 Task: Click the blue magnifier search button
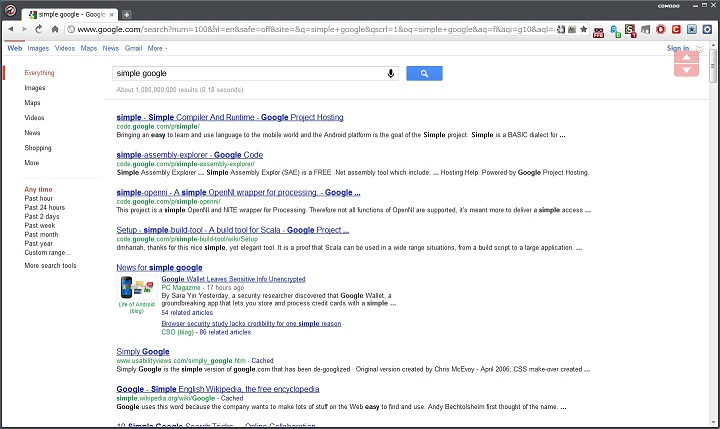(424, 73)
